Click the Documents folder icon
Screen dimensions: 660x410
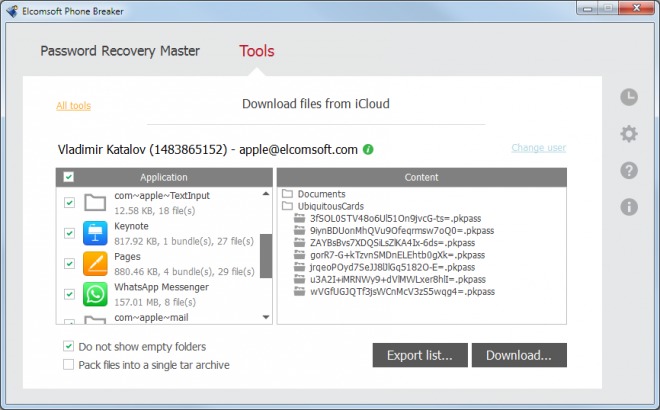(x=287, y=194)
